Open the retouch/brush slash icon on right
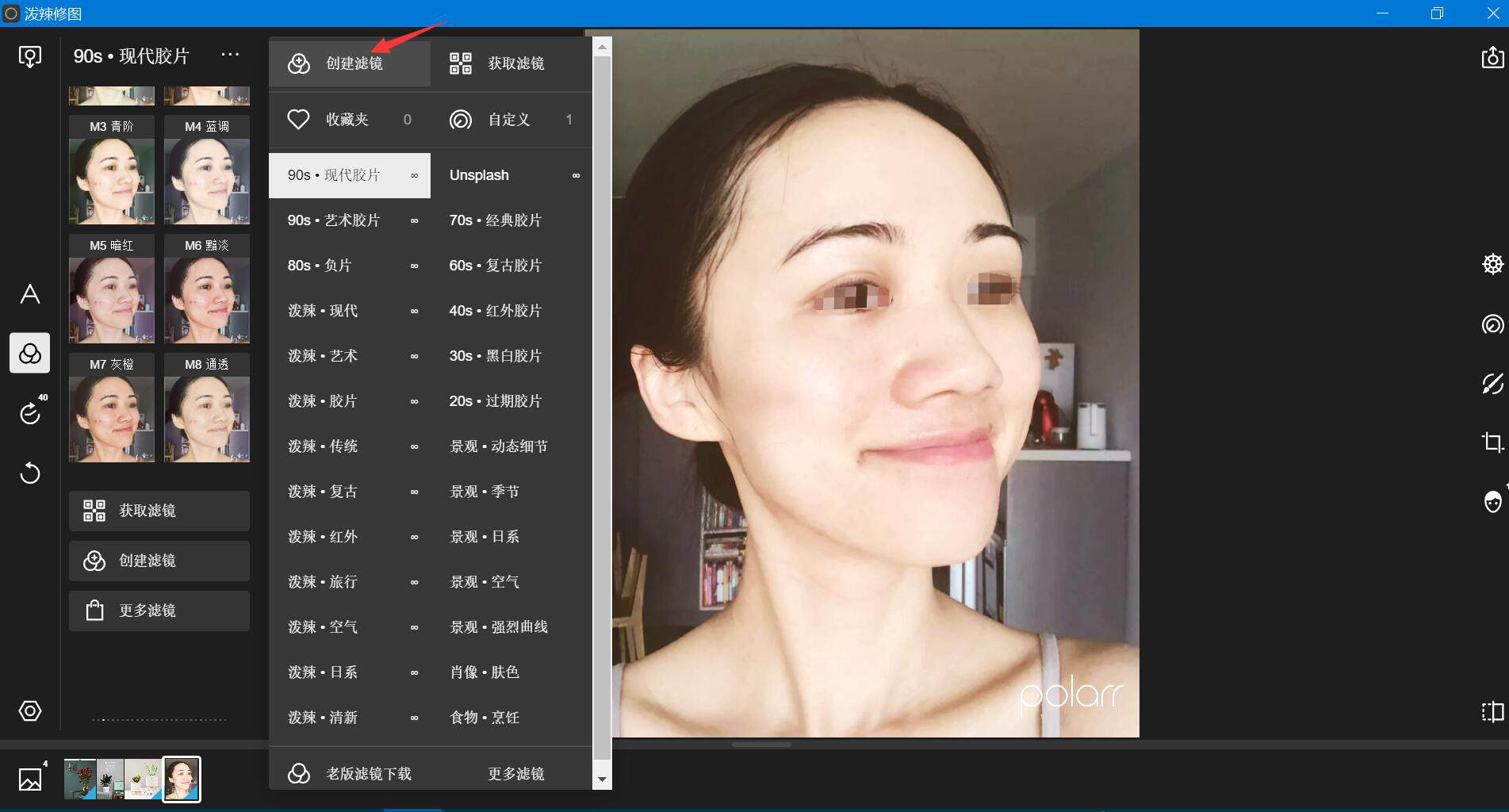The width and height of the screenshot is (1509, 812). pyautogui.click(x=1492, y=384)
